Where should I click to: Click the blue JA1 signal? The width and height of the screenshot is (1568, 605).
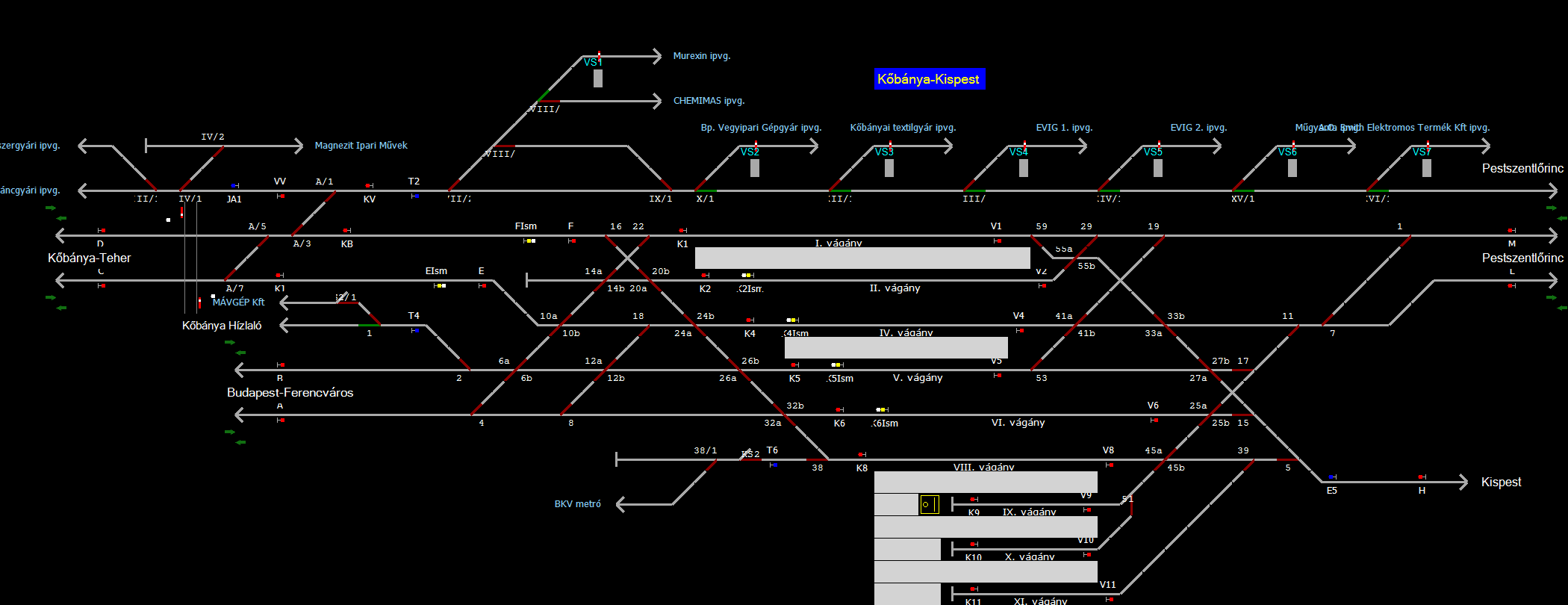[x=234, y=186]
